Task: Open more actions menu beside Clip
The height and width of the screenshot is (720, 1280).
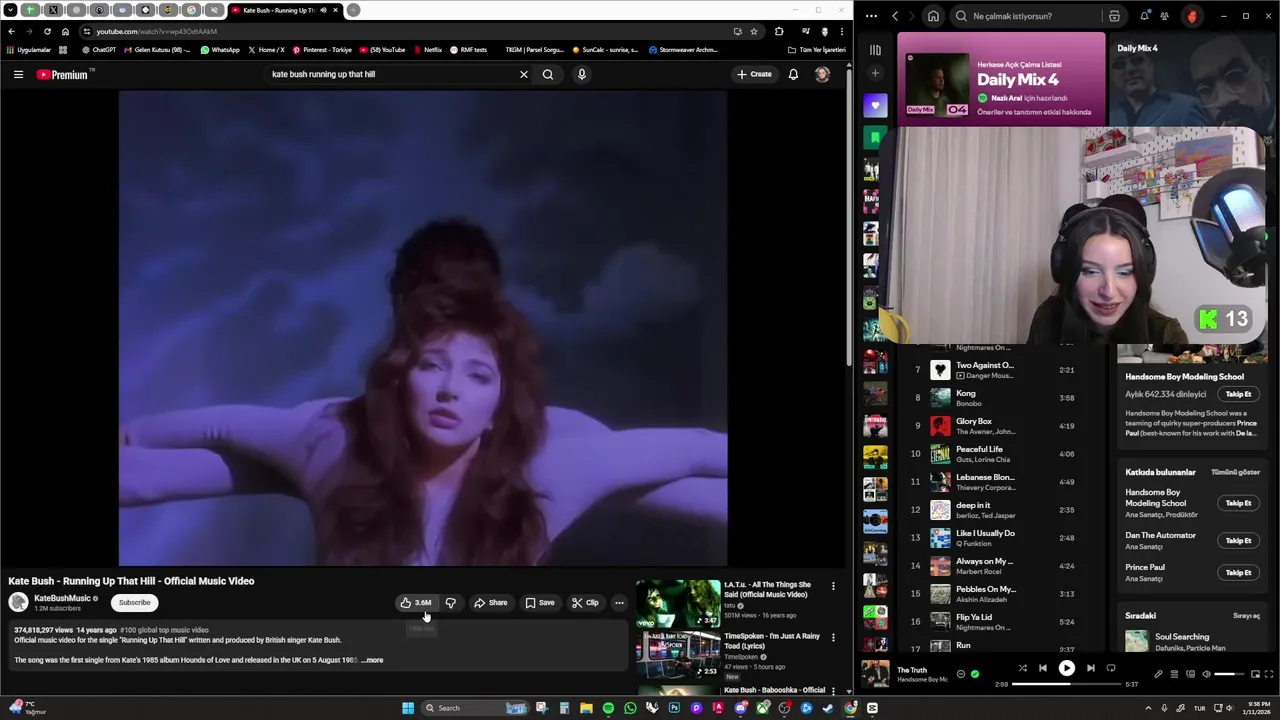Action: [x=619, y=602]
